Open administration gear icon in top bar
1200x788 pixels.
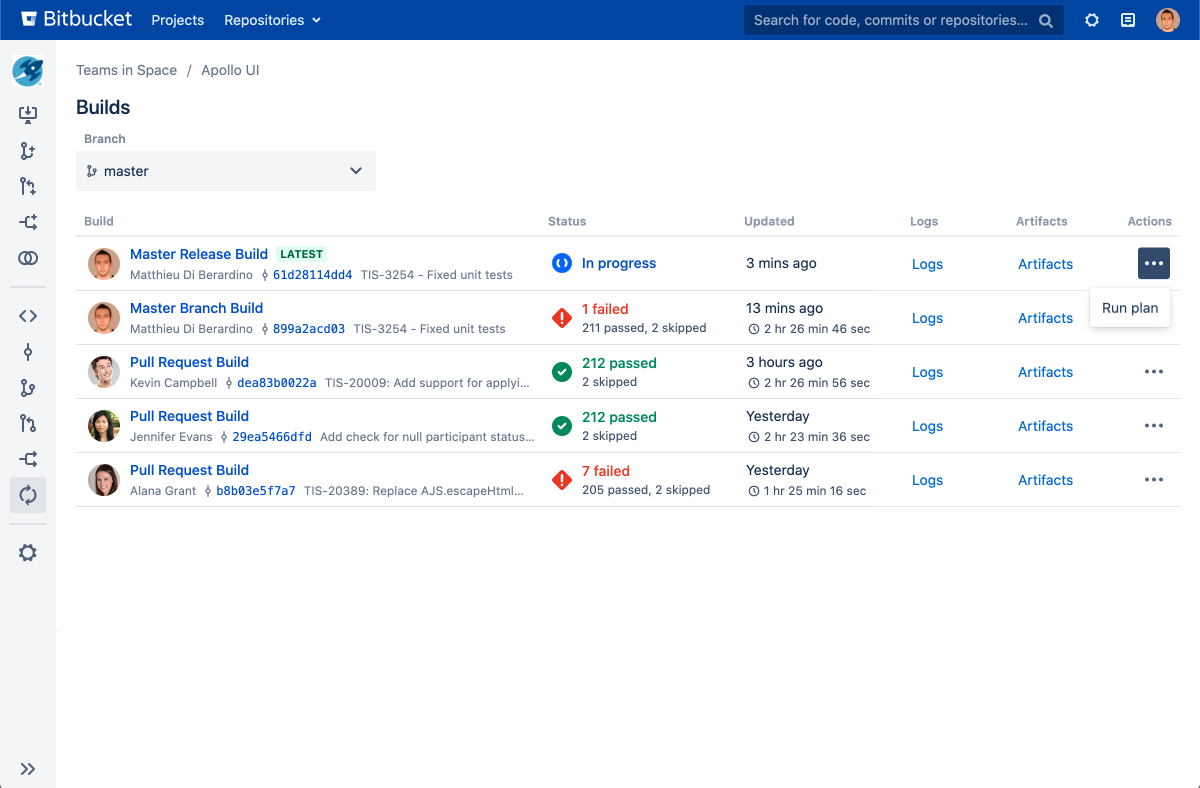1092,20
